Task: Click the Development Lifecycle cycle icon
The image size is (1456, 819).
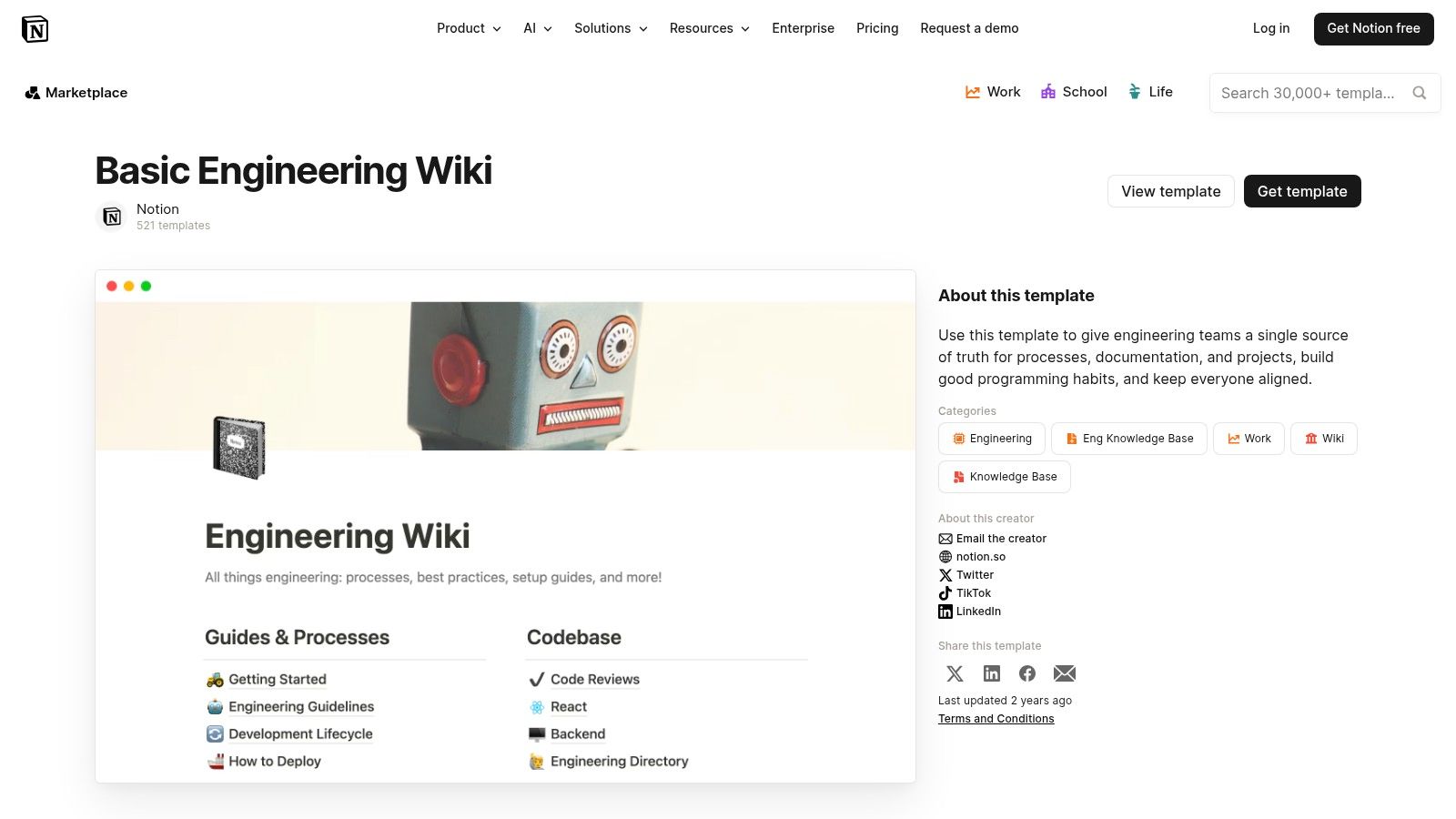Action: pyautogui.click(x=215, y=734)
